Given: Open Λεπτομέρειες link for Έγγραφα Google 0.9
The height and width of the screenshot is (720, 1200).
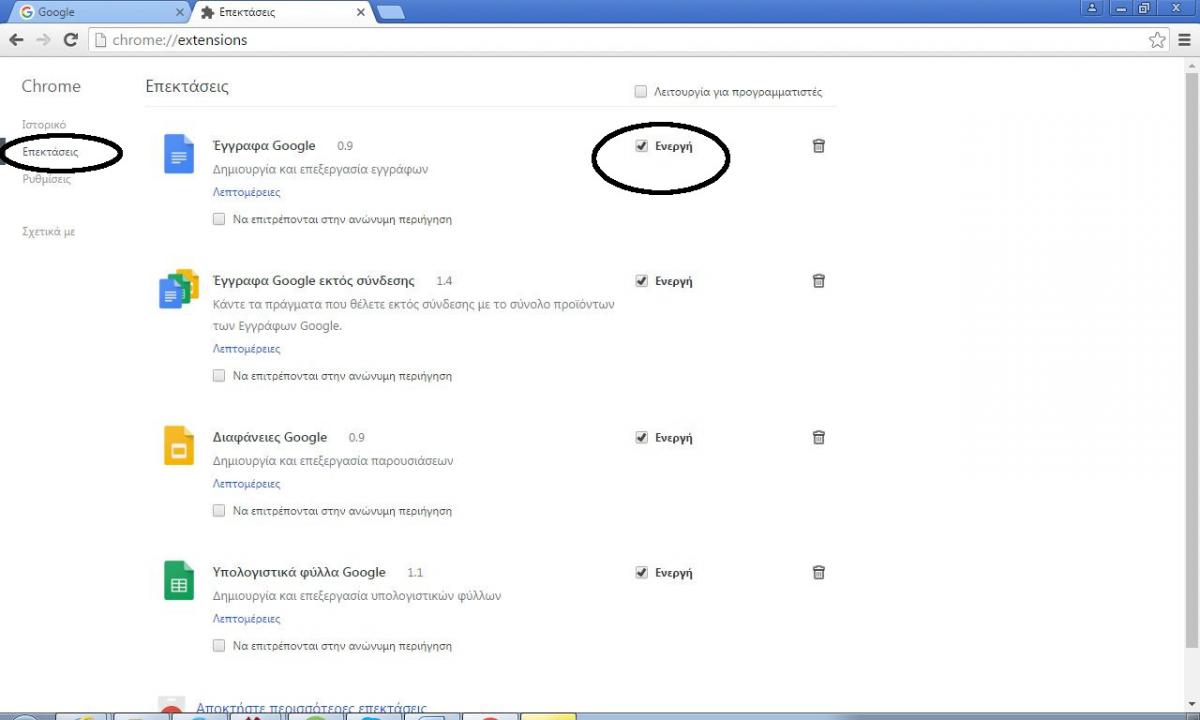Looking at the screenshot, I should 246,192.
